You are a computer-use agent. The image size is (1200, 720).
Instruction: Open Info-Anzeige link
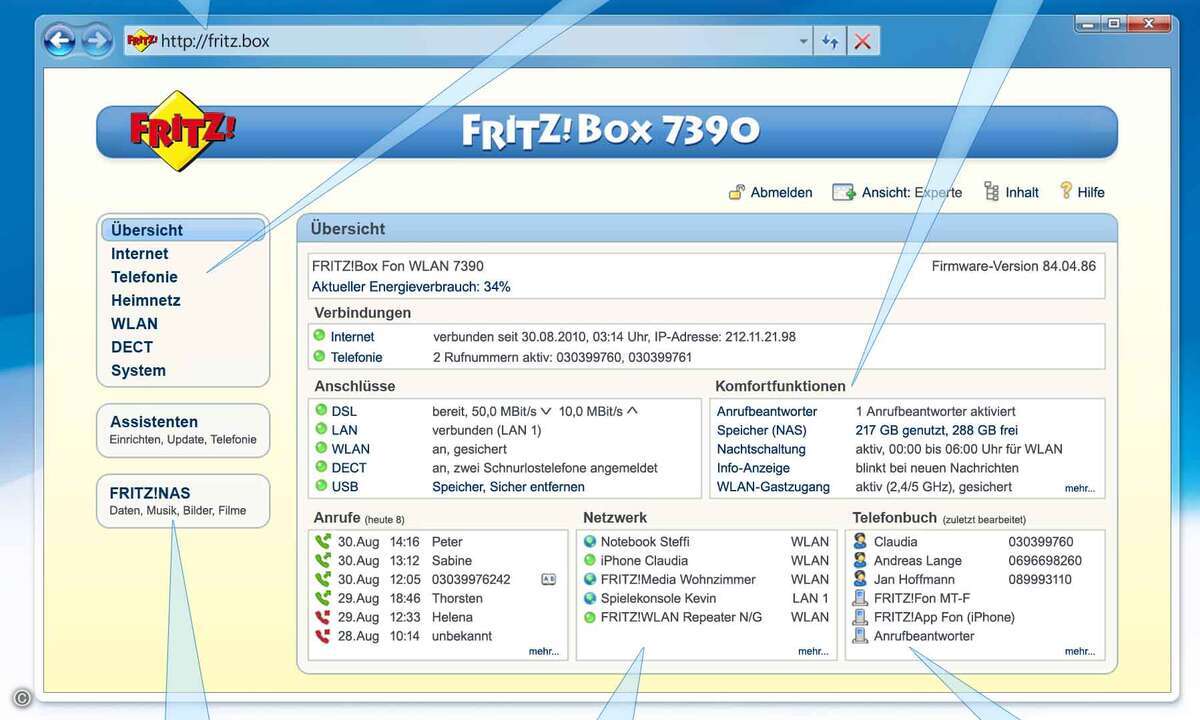(753, 468)
